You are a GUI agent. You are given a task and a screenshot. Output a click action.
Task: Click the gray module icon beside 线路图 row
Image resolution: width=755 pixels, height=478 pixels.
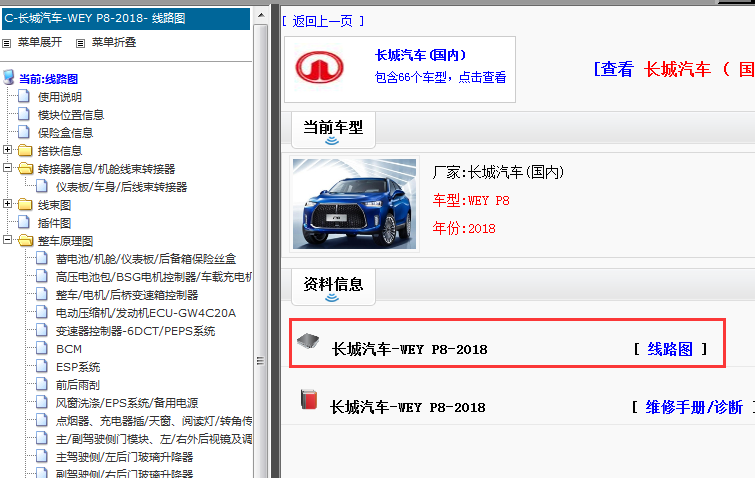[x=308, y=341]
